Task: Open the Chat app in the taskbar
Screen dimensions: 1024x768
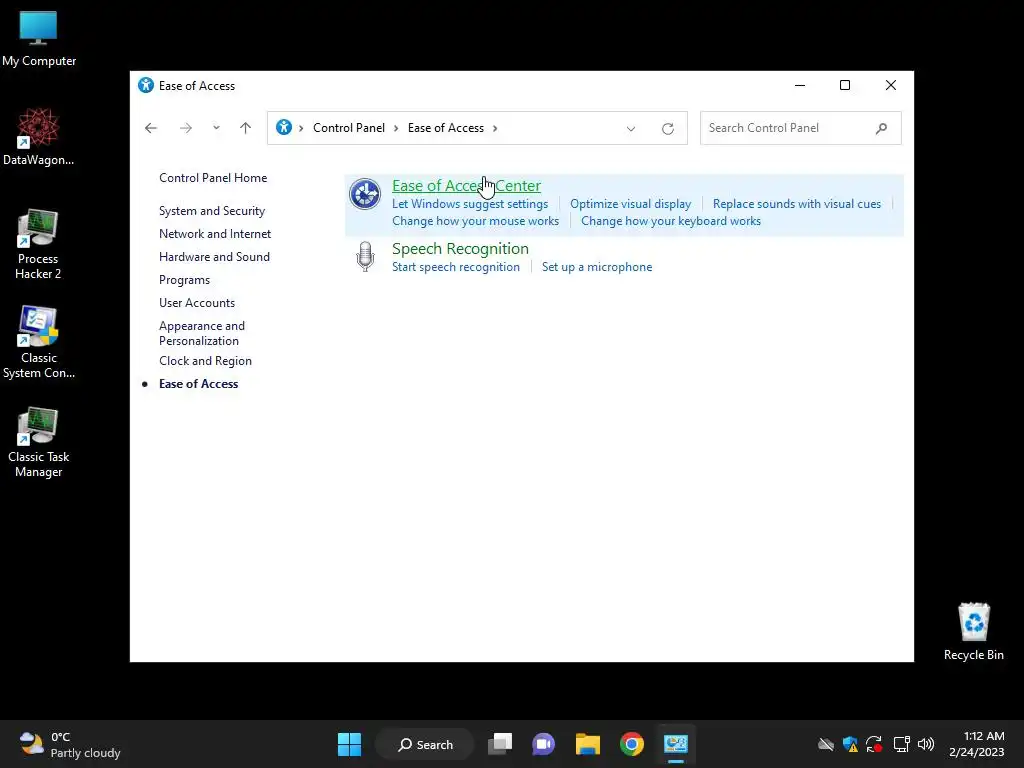Action: [543, 744]
